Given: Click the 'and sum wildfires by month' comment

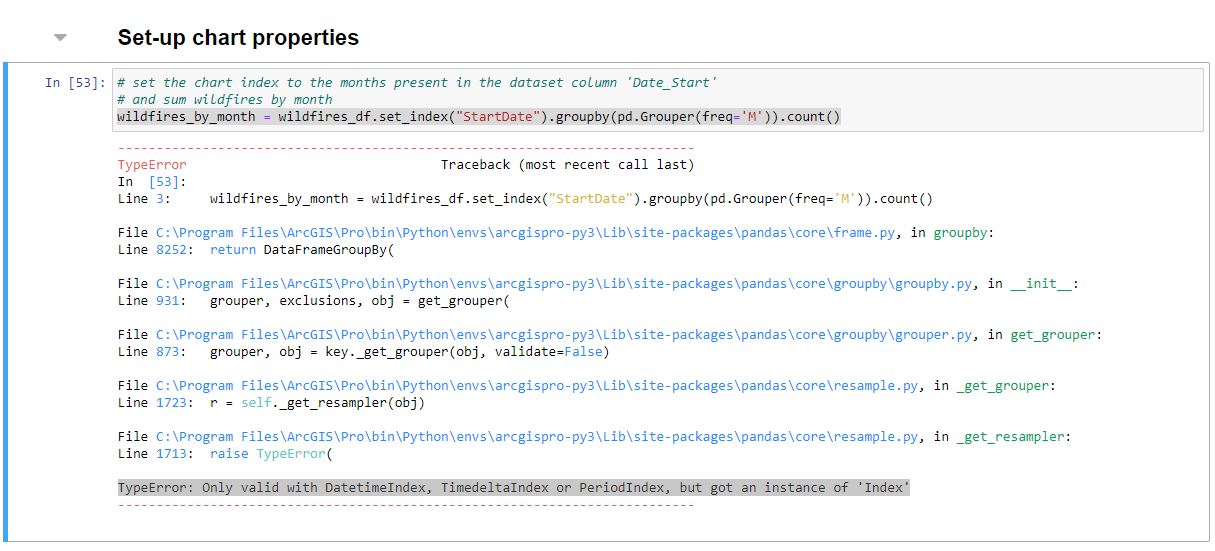Looking at the screenshot, I should point(224,100).
